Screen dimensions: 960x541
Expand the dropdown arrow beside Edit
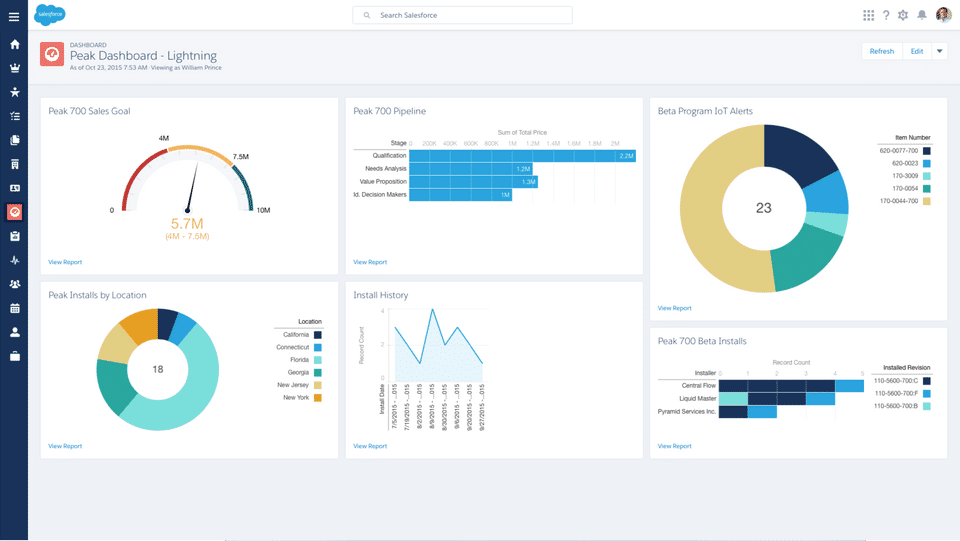click(939, 51)
